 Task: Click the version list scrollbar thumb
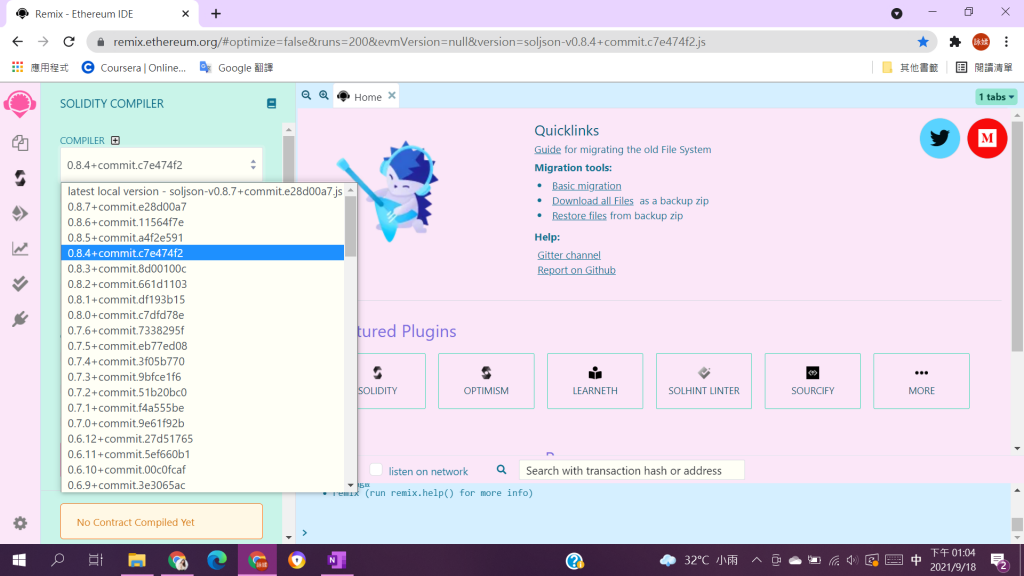351,227
